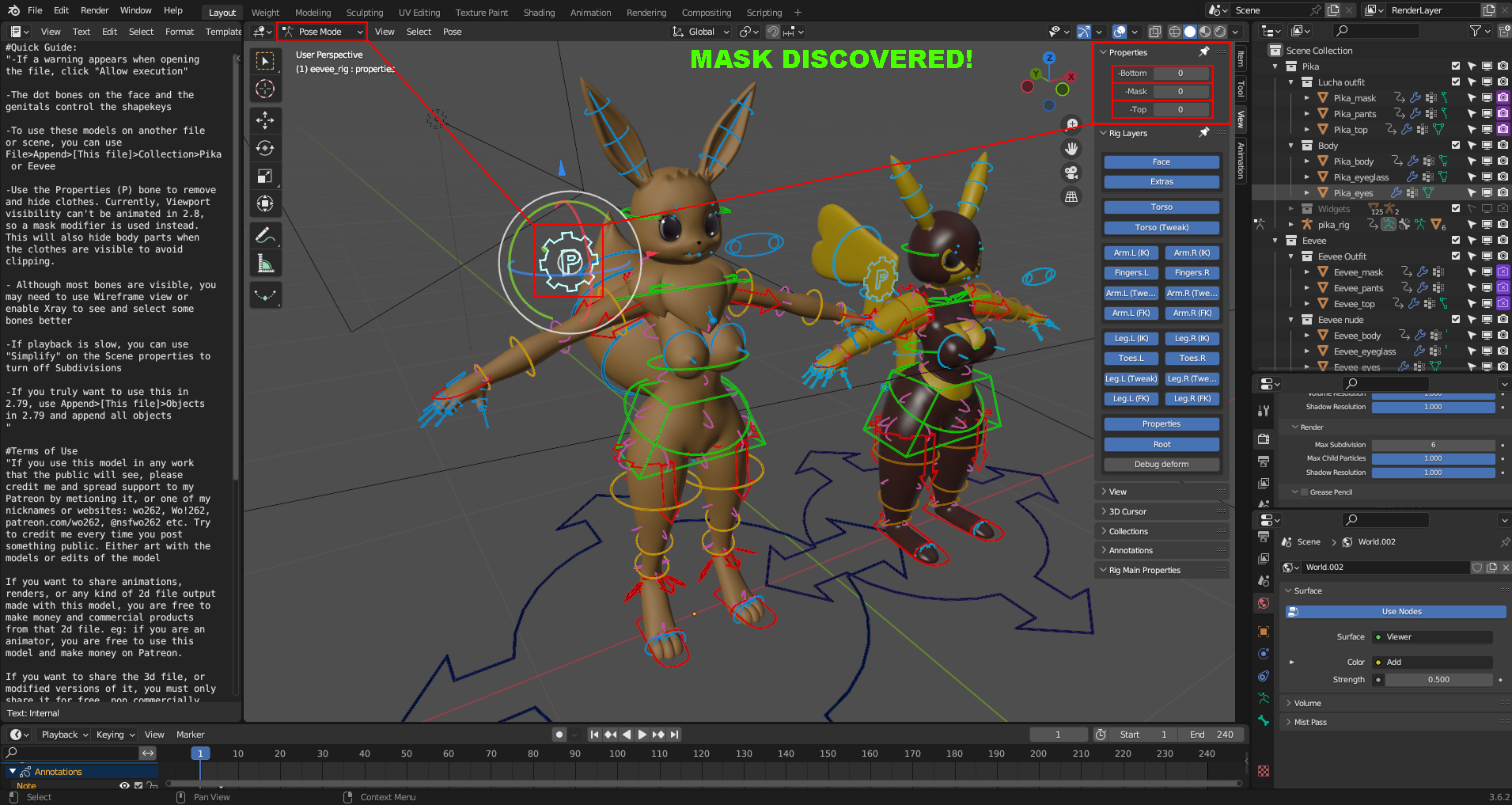This screenshot has height=805, width=1512.
Task: Open World properties tab icon
Action: [x=1264, y=603]
